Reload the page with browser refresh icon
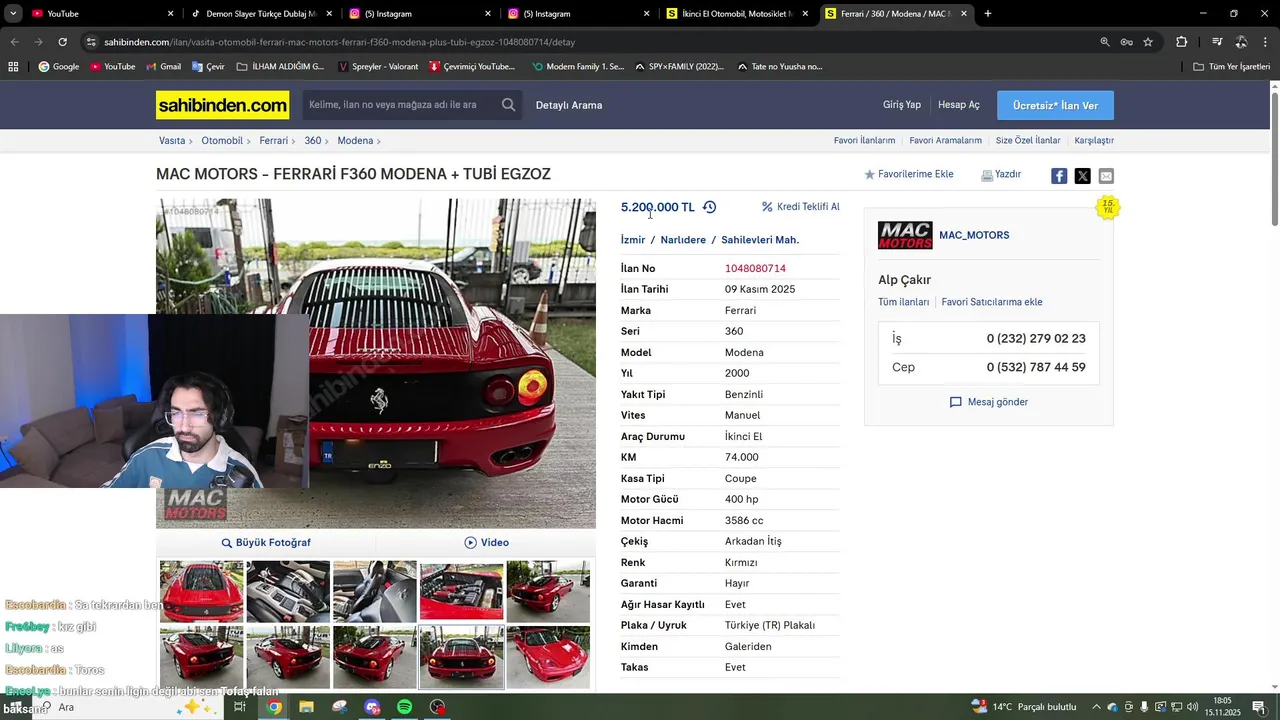Image resolution: width=1280 pixels, height=720 pixels. point(62,42)
